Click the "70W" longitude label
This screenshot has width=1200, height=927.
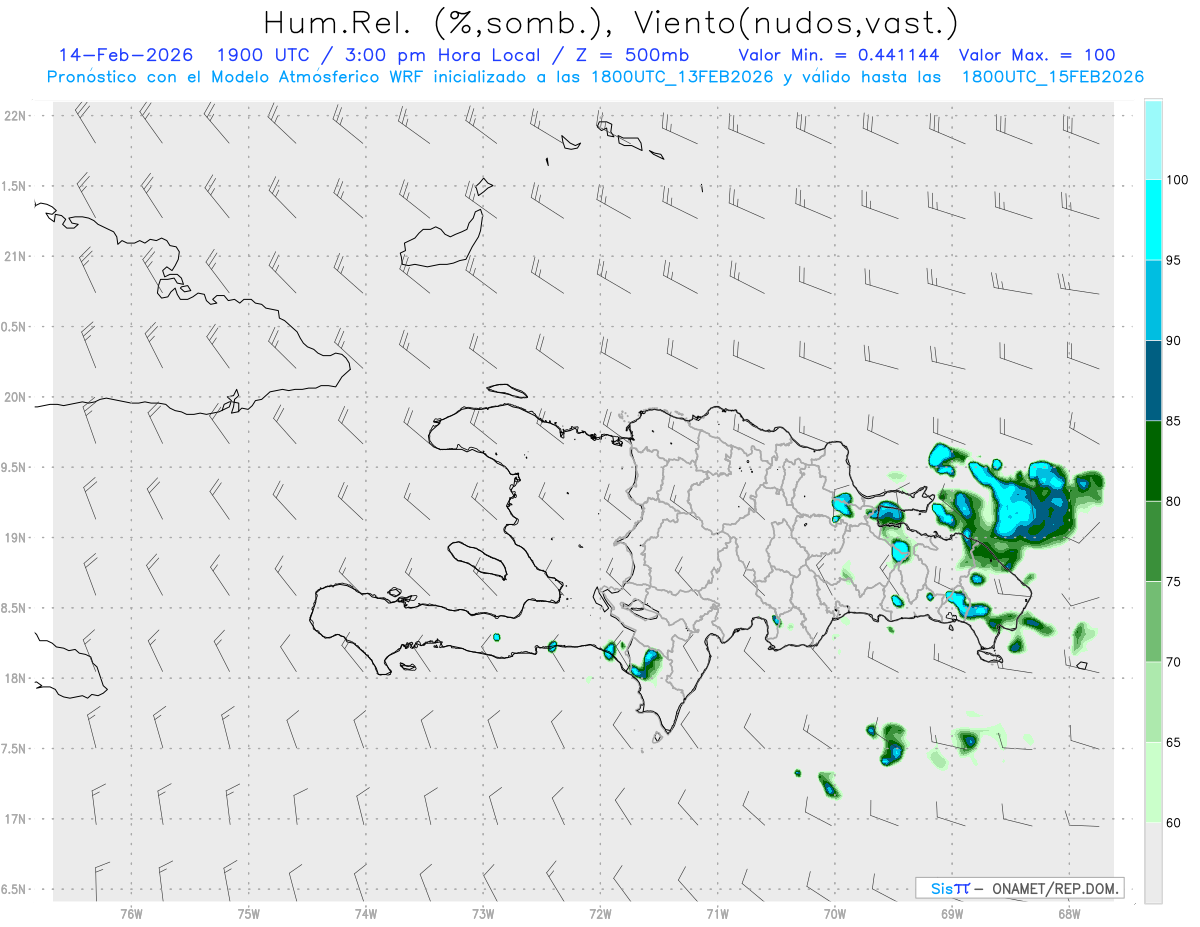click(835, 913)
